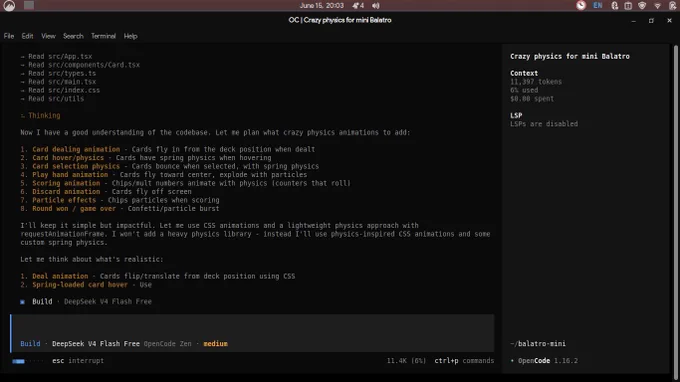Click the volume speaker icon in top bar
This screenshot has height=382, width=680.
[x=376, y=6]
